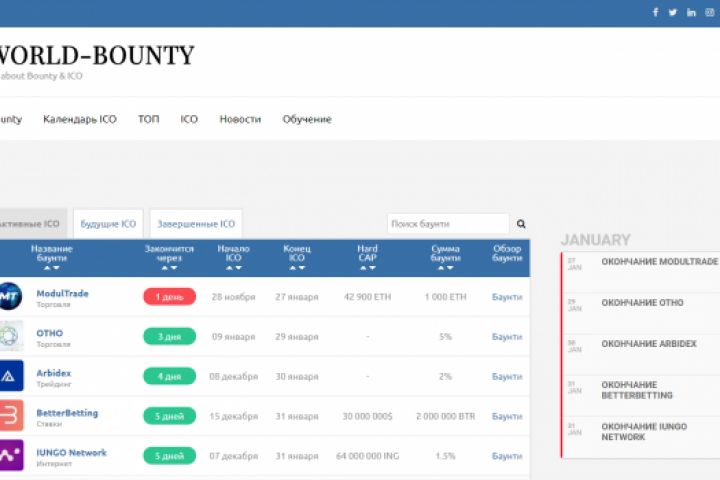Focus the Поиск баунти search field
The image size is (720, 480).
(x=448, y=224)
